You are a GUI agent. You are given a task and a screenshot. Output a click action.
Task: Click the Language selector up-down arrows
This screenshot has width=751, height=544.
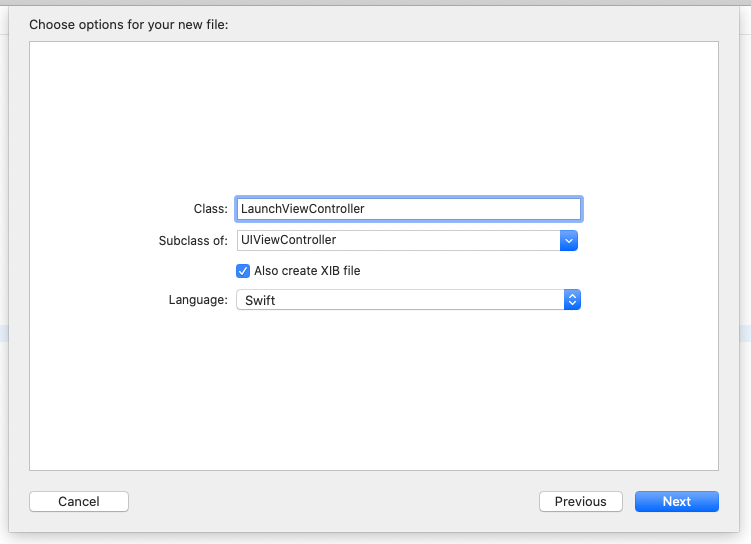[572, 300]
